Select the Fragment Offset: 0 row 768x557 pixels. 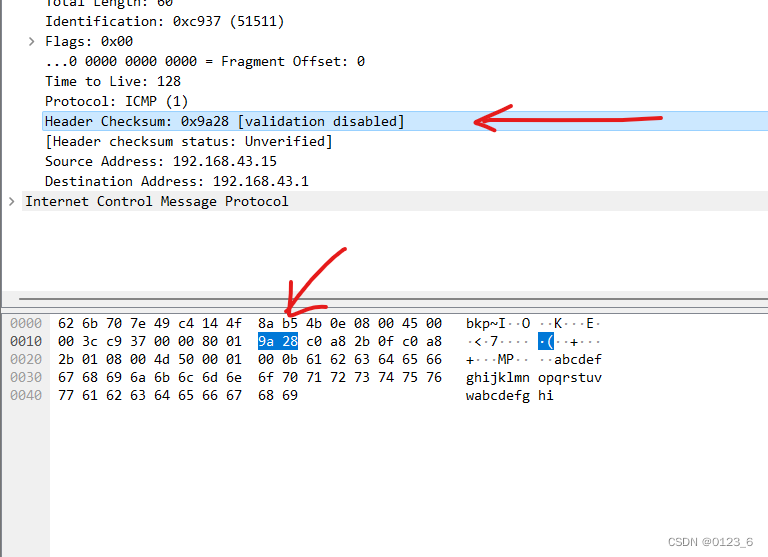pos(205,62)
